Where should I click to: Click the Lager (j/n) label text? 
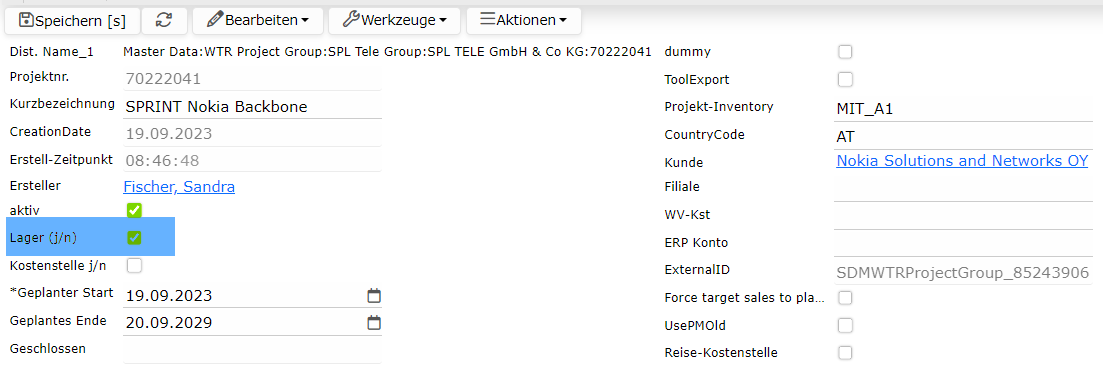[44, 238]
